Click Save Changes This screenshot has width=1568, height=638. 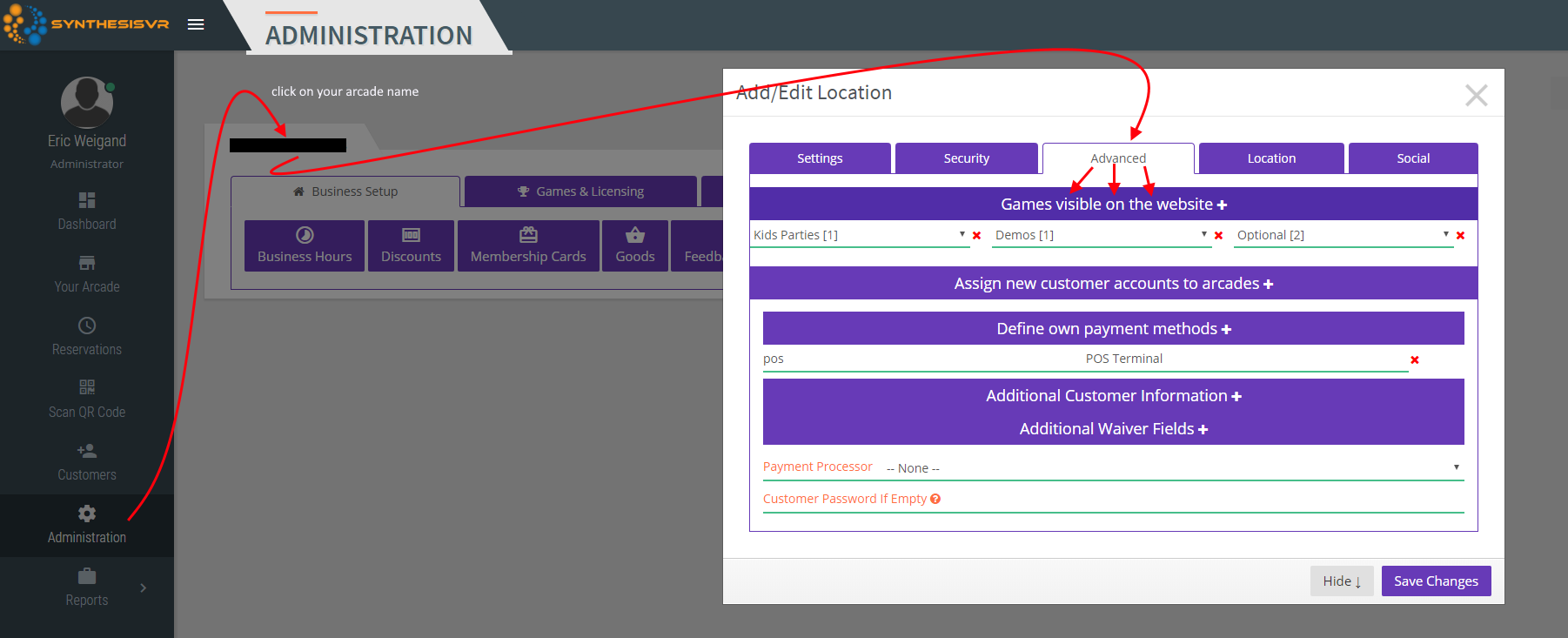1436,581
